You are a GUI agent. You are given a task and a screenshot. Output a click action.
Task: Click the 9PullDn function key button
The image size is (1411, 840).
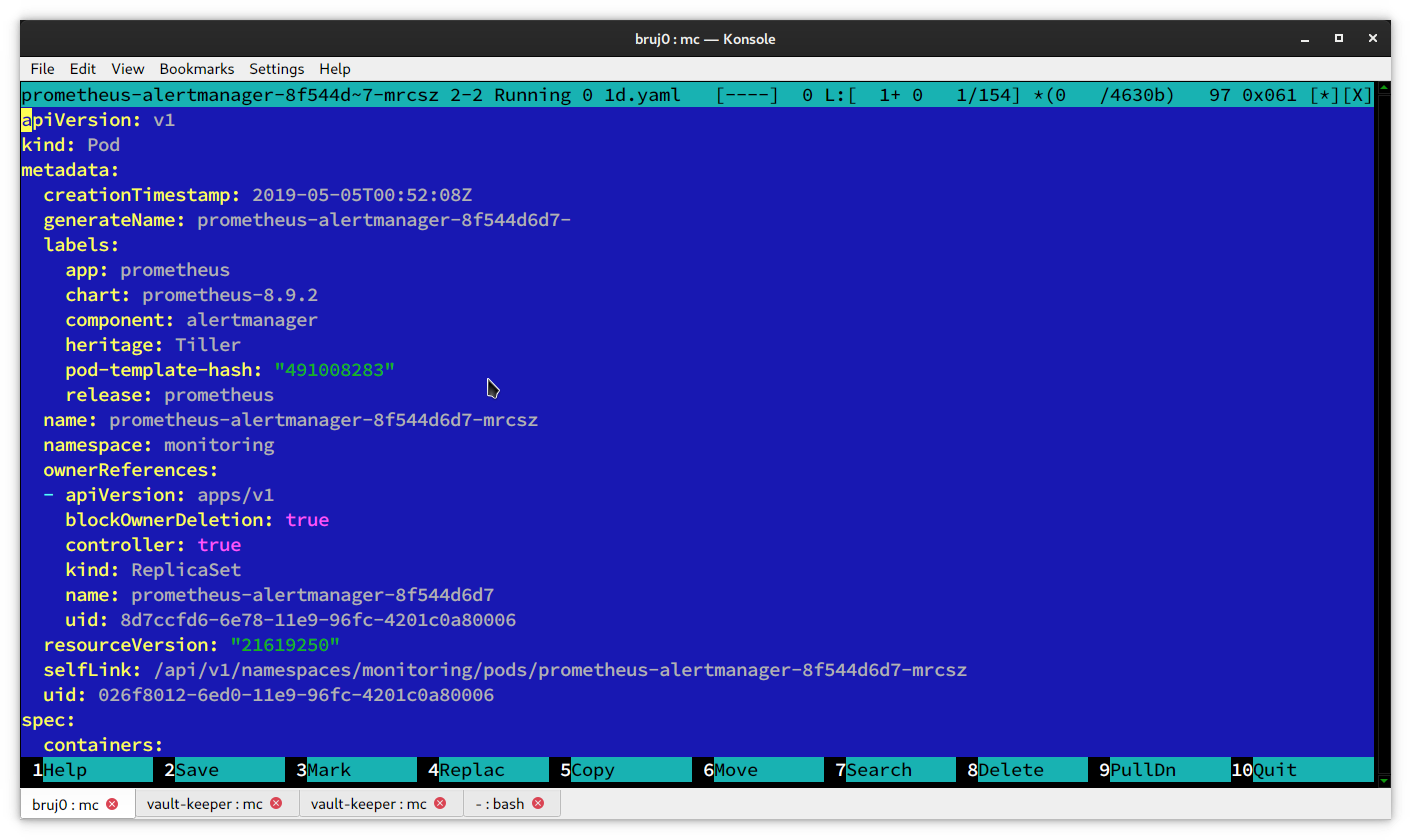click(x=1154, y=770)
